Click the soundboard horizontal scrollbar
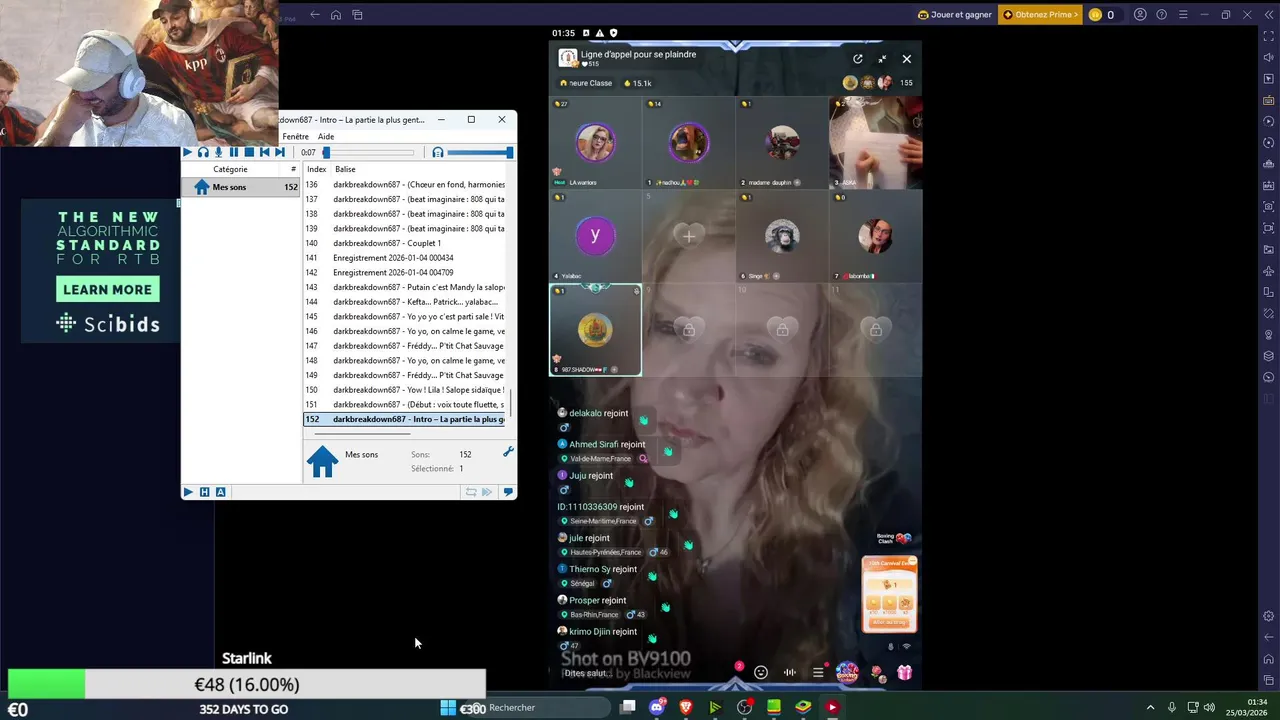1280x720 pixels. pyautogui.click(x=363, y=434)
